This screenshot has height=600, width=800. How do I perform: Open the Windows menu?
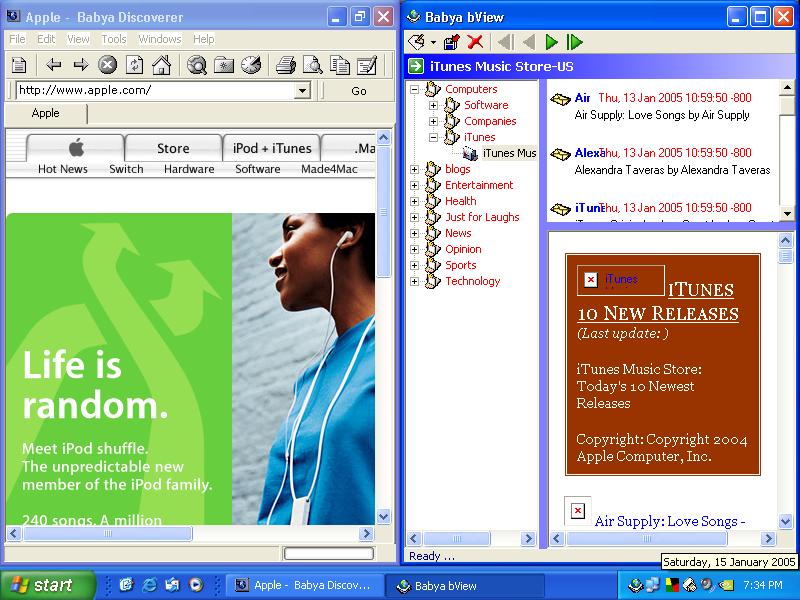[160, 39]
